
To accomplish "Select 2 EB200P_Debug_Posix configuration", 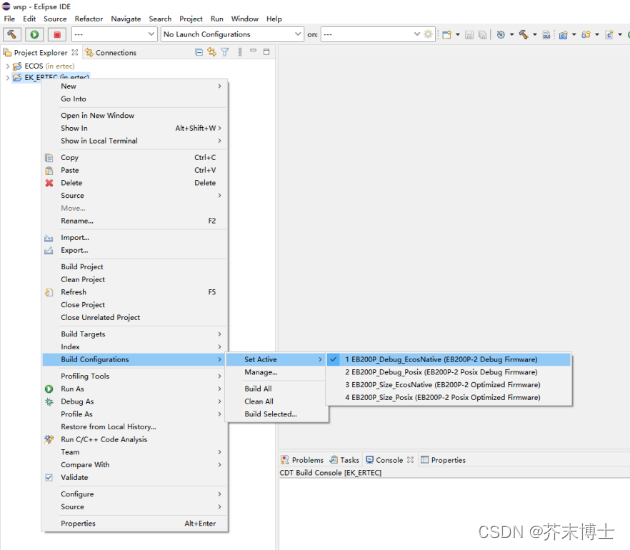I will pos(449,372).
